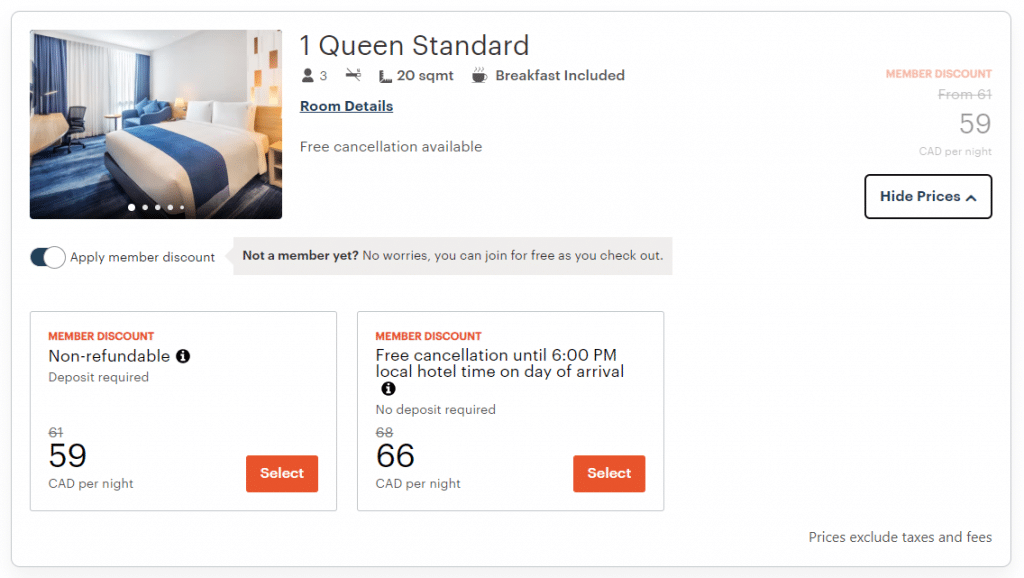Viewport: 1024px width, 578px height.
Task: Click the Free cancellation available text
Action: pos(391,146)
